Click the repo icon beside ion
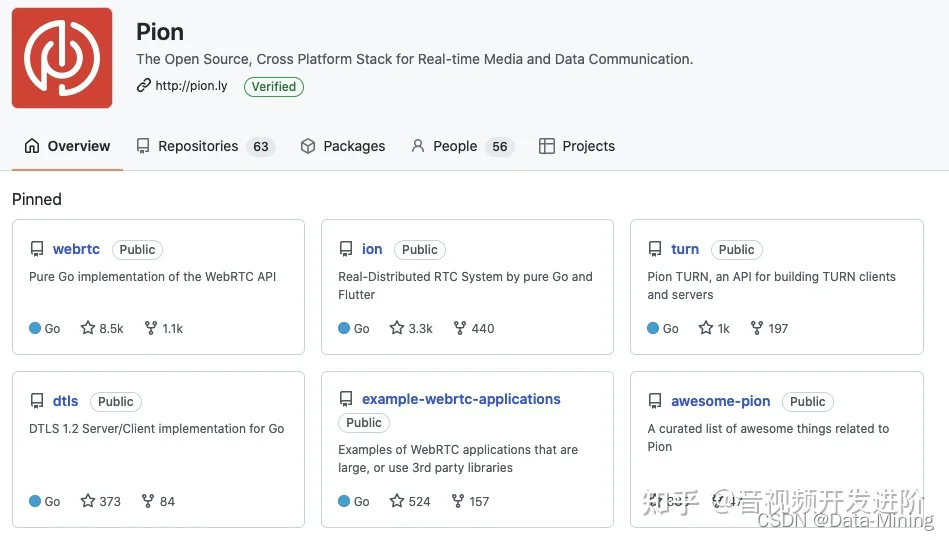 click(346, 249)
